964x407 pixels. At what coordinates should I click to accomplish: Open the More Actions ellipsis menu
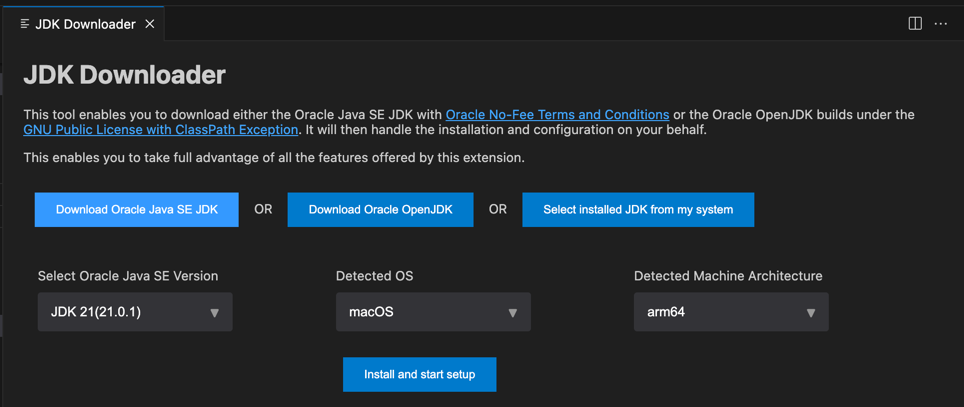pyautogui.click(x=941, y=24)
